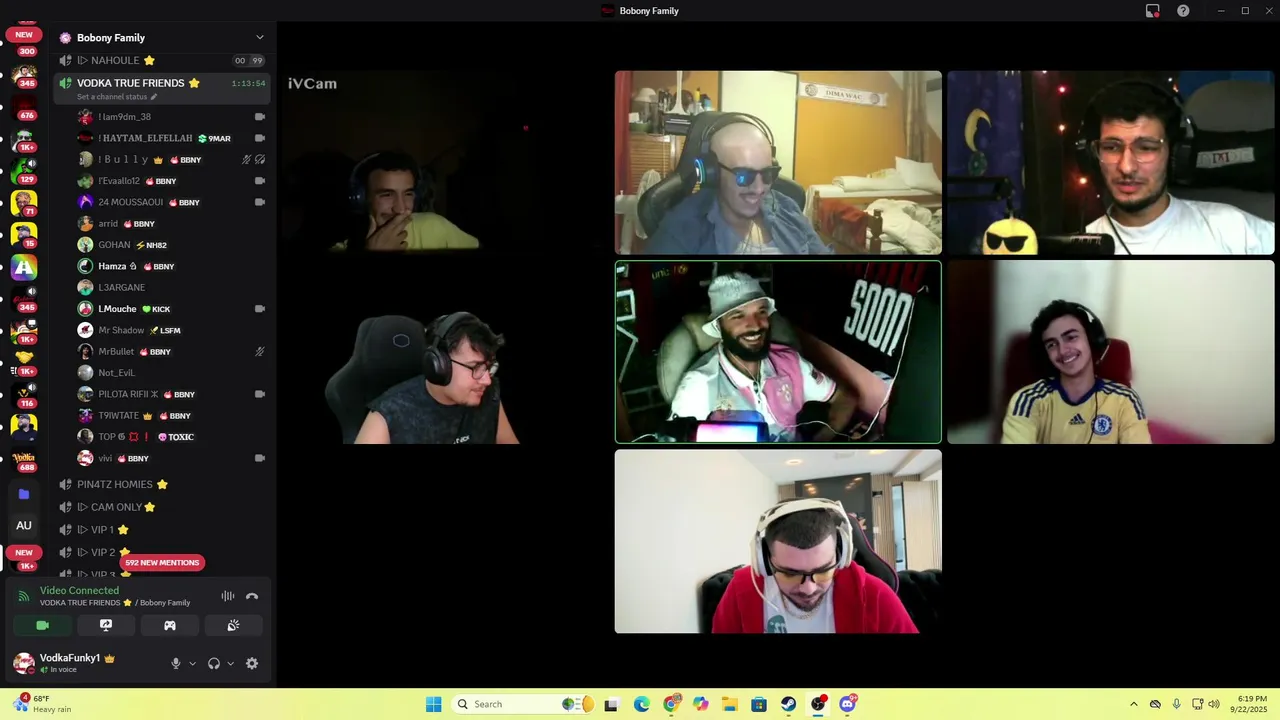
Task: Open Steam from the taskbar
Action: [789, 704]
